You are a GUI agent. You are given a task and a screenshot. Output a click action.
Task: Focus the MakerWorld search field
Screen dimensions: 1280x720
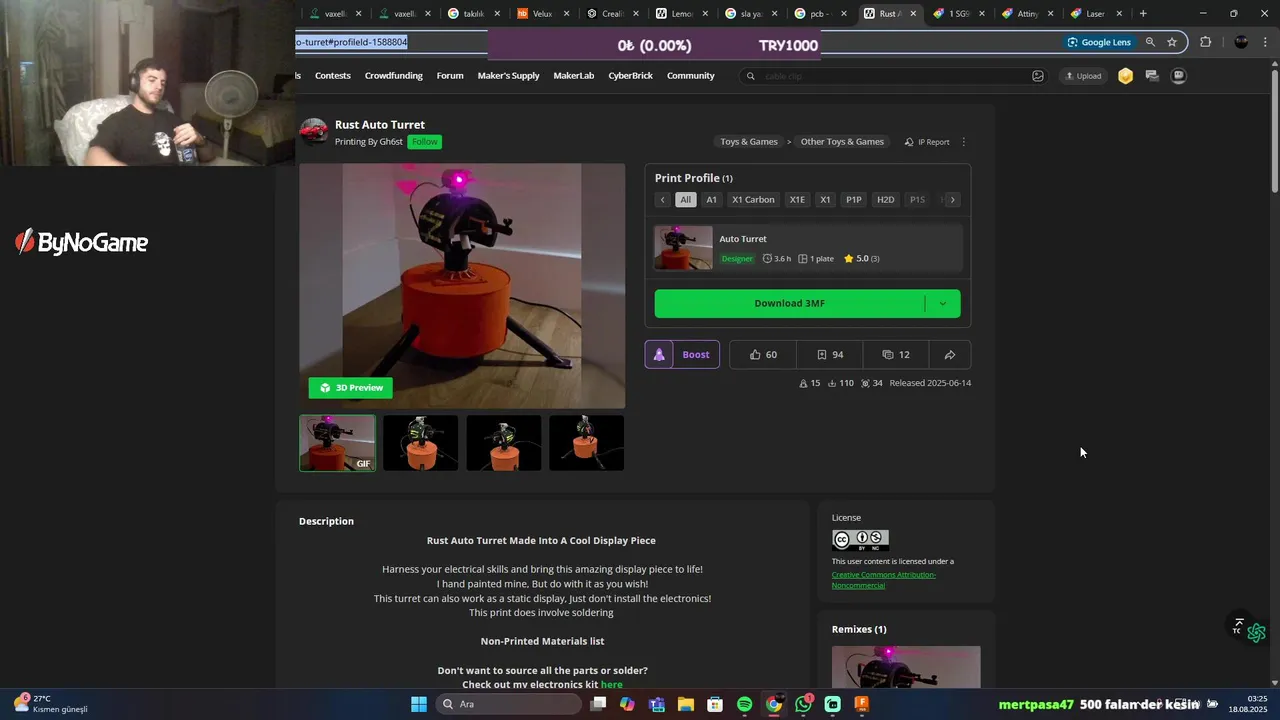892,76
